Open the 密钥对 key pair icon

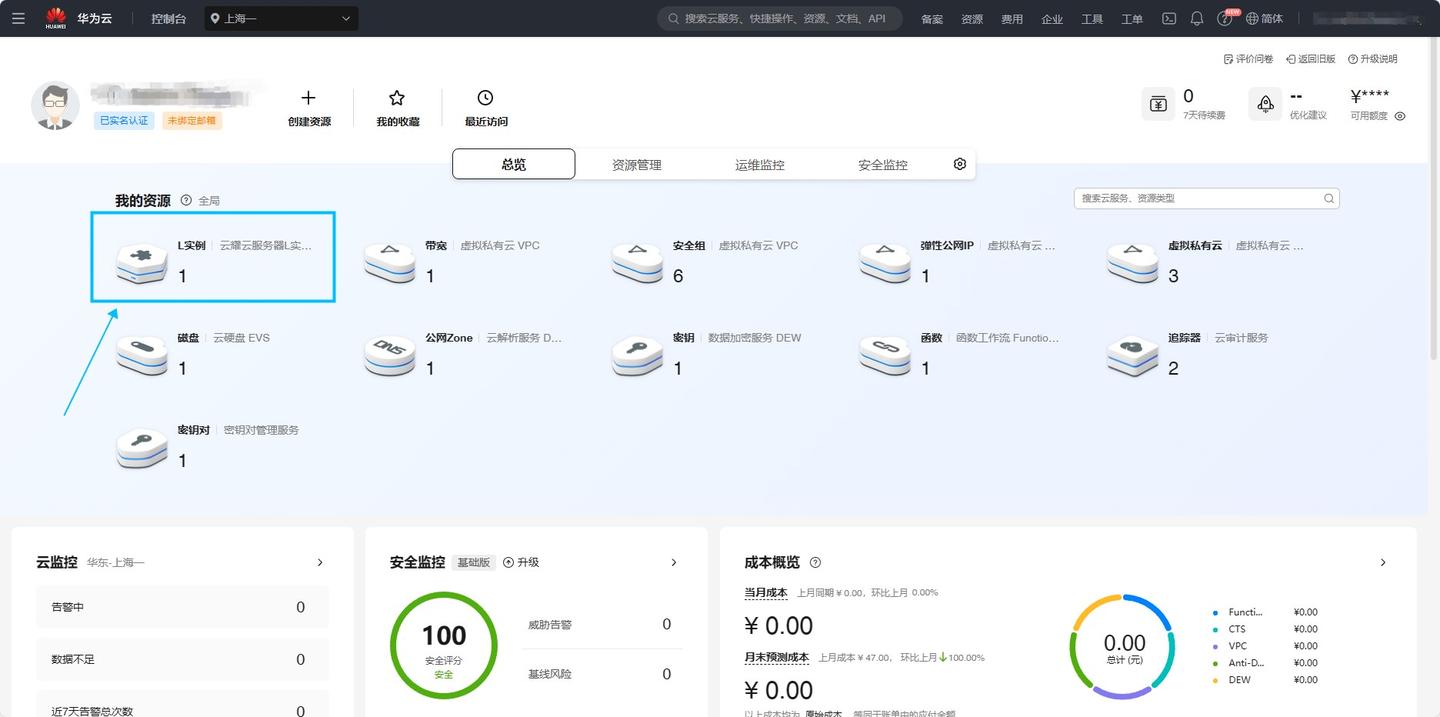tap(142, 448)
